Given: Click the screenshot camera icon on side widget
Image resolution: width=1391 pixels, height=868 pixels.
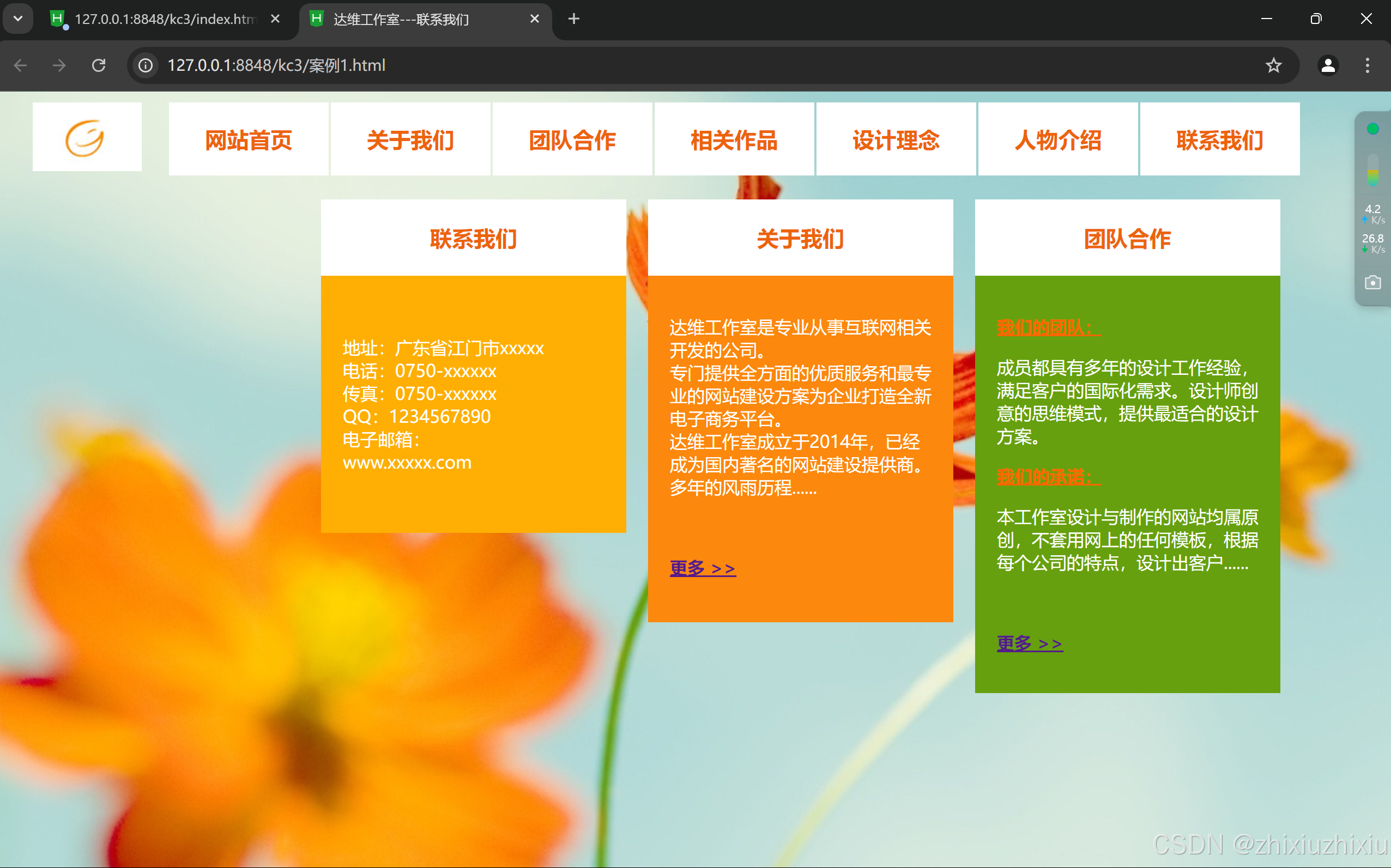Looking at the screenshot, I should point(1372,282).
